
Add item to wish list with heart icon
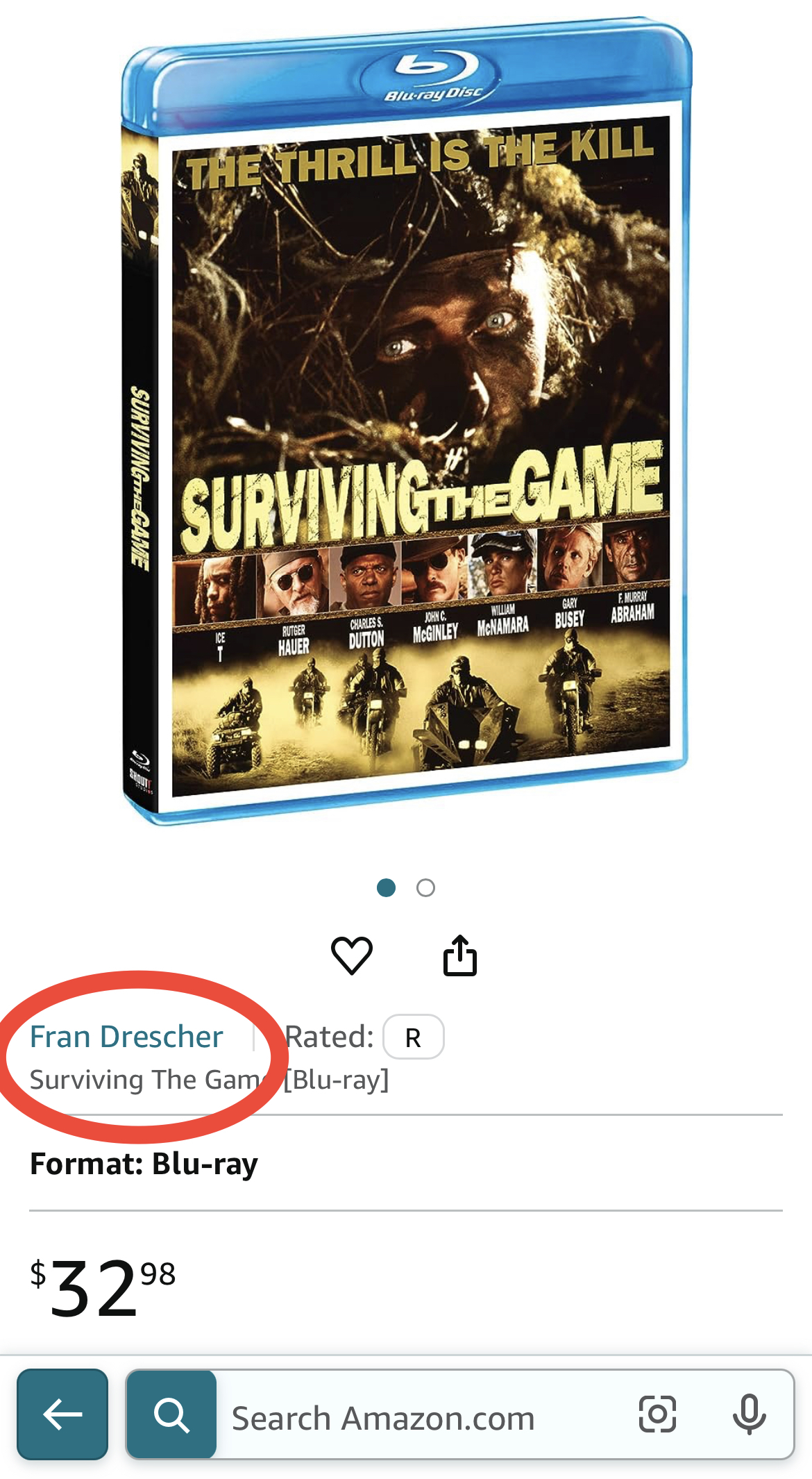pos(352,955)
